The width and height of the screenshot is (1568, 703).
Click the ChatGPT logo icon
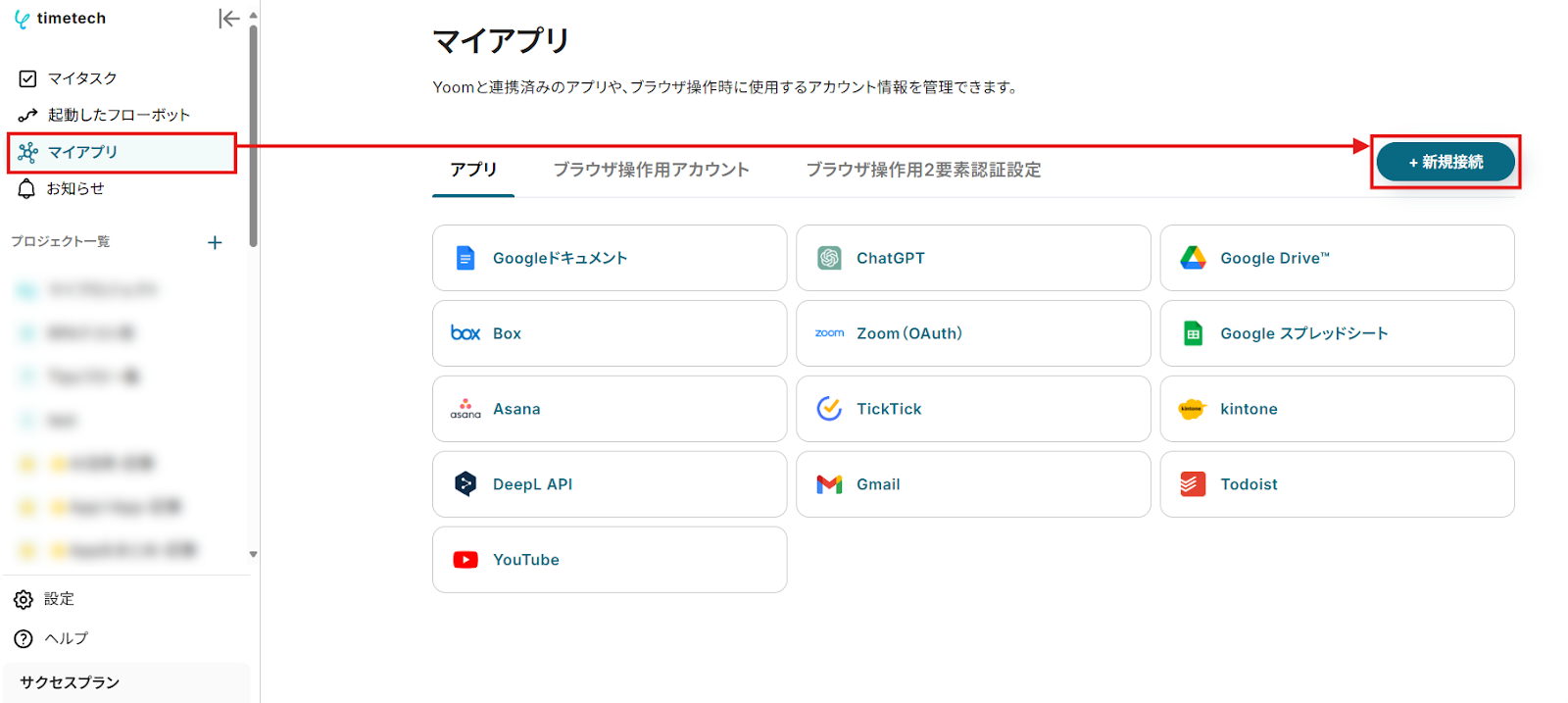coord(829,258)
